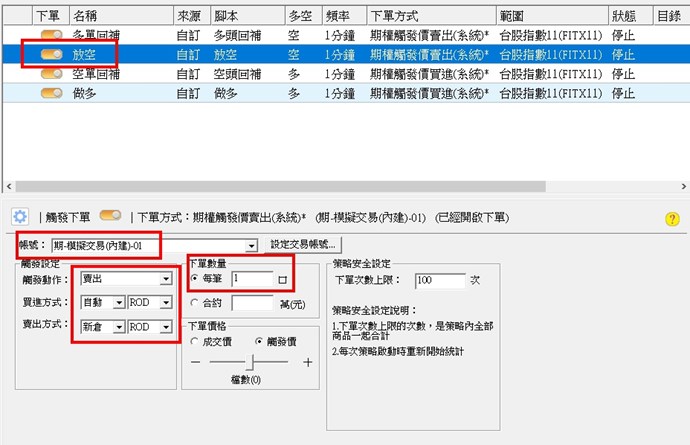The height and width of the screenshot is (445, 690).
Task: Toggle the 下單 switch for 做多 row
Action: [52, 92]
